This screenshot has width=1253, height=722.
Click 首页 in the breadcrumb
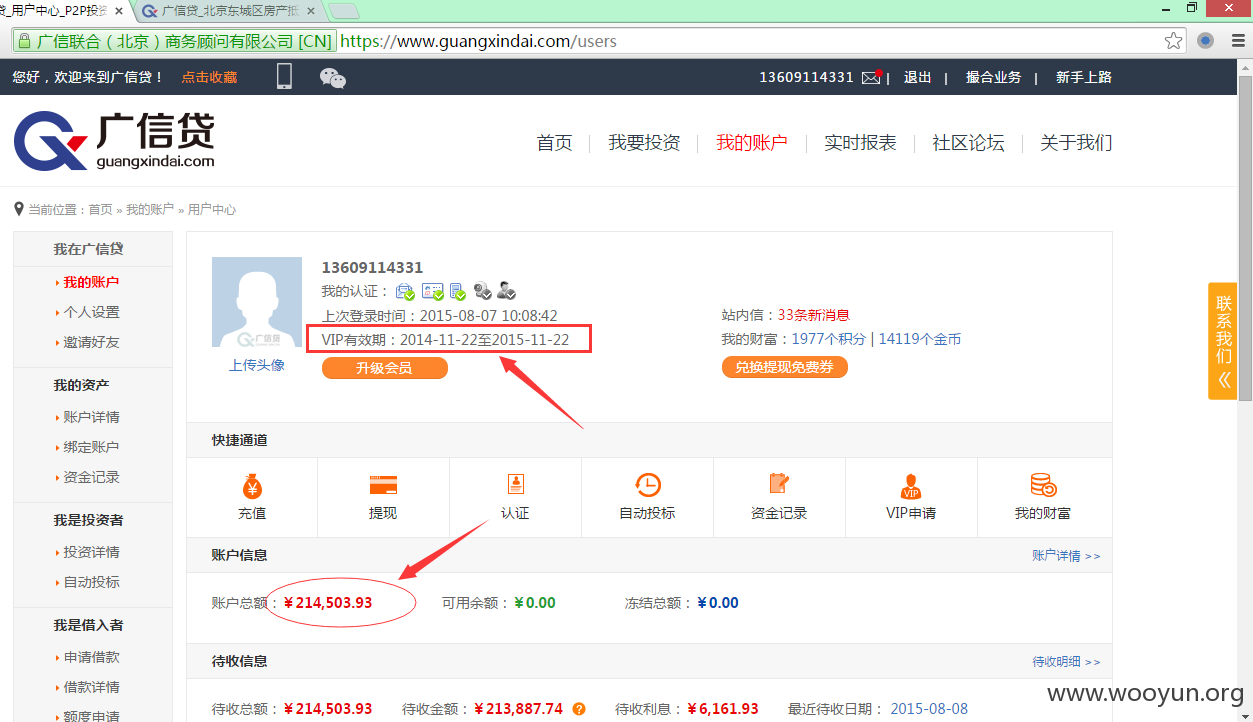(100, 210)
